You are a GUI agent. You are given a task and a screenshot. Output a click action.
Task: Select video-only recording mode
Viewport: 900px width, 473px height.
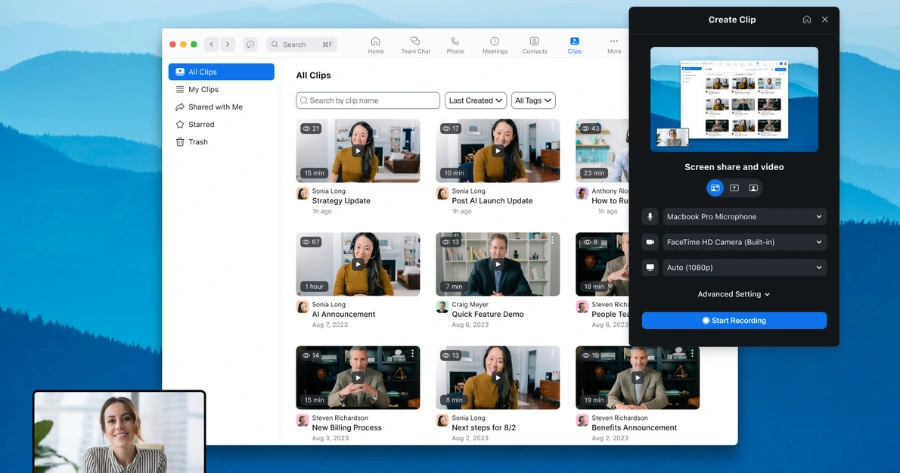pyautogui.click(x=753, y=188)
